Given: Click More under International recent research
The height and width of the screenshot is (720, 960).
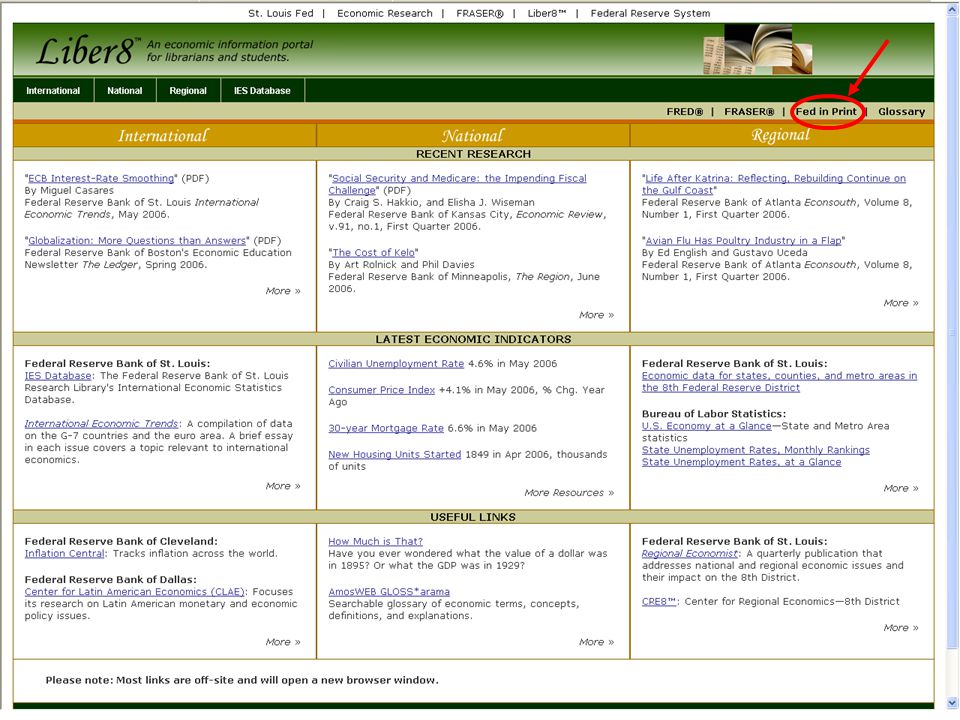Looking at the screenshot, I should tap(283, 291).
